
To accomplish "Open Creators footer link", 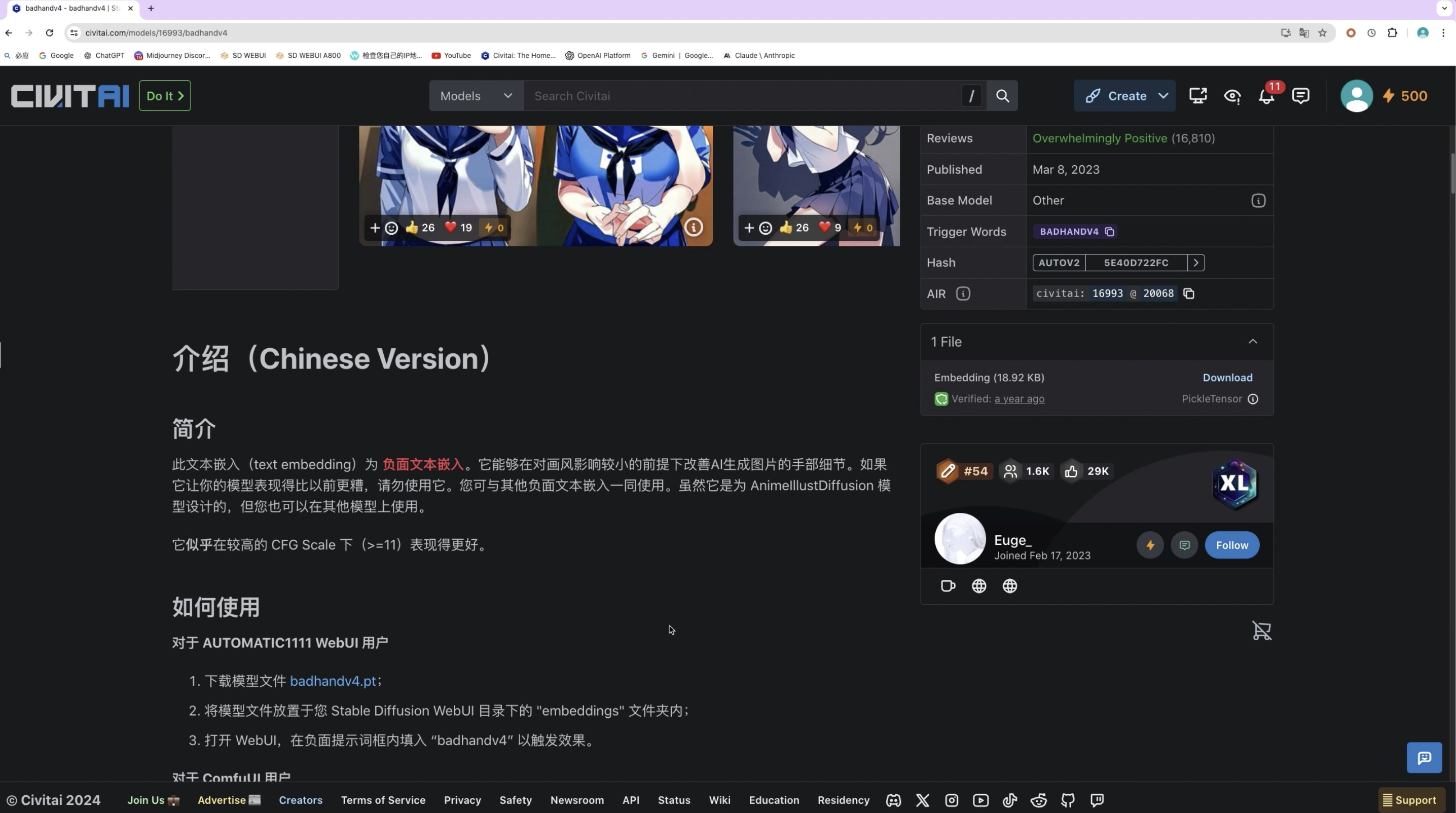I will [x=301, y=800].
